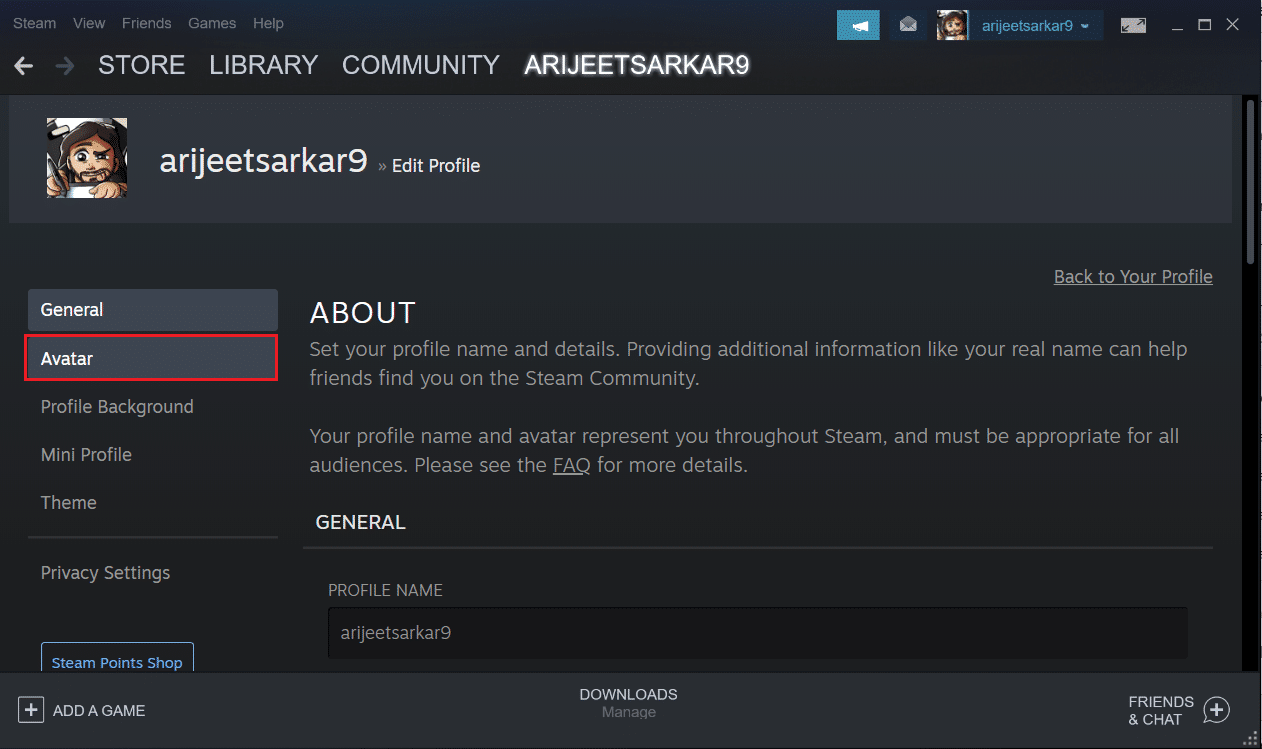This screenshot has height=749, width=1262.
Task: Open the inbox envelope icon
Action: (908, 25)
